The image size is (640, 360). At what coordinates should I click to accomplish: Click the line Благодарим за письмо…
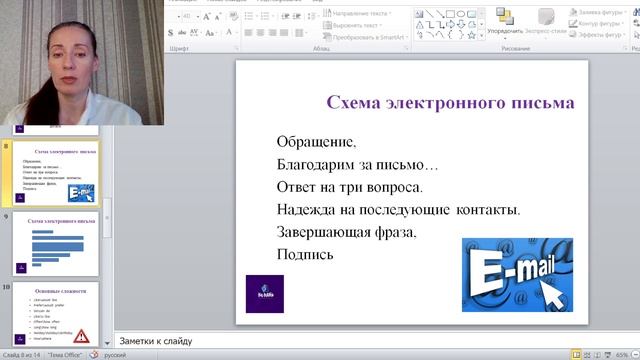tap(357, 165)
